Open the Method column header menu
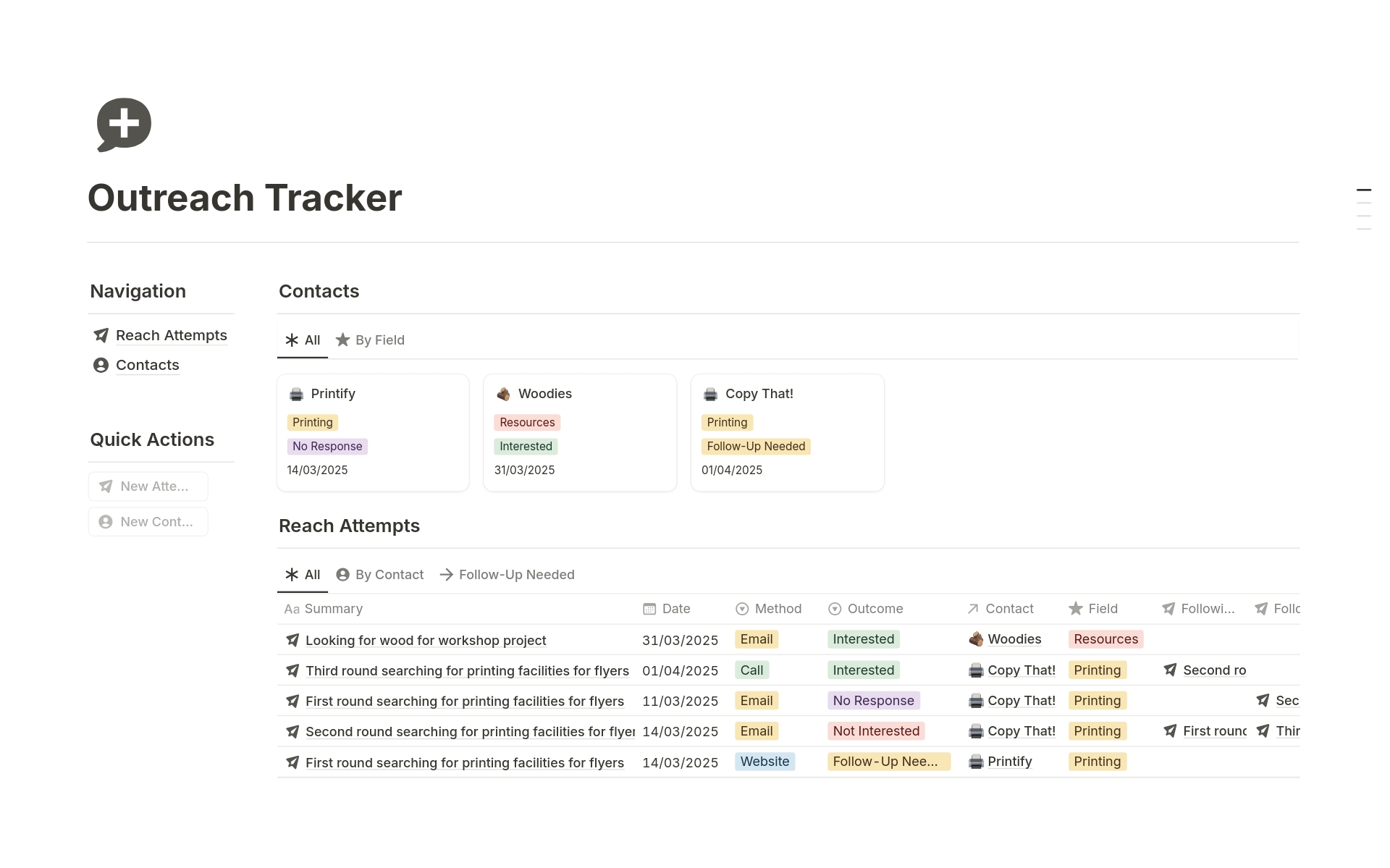 [769, 609]
